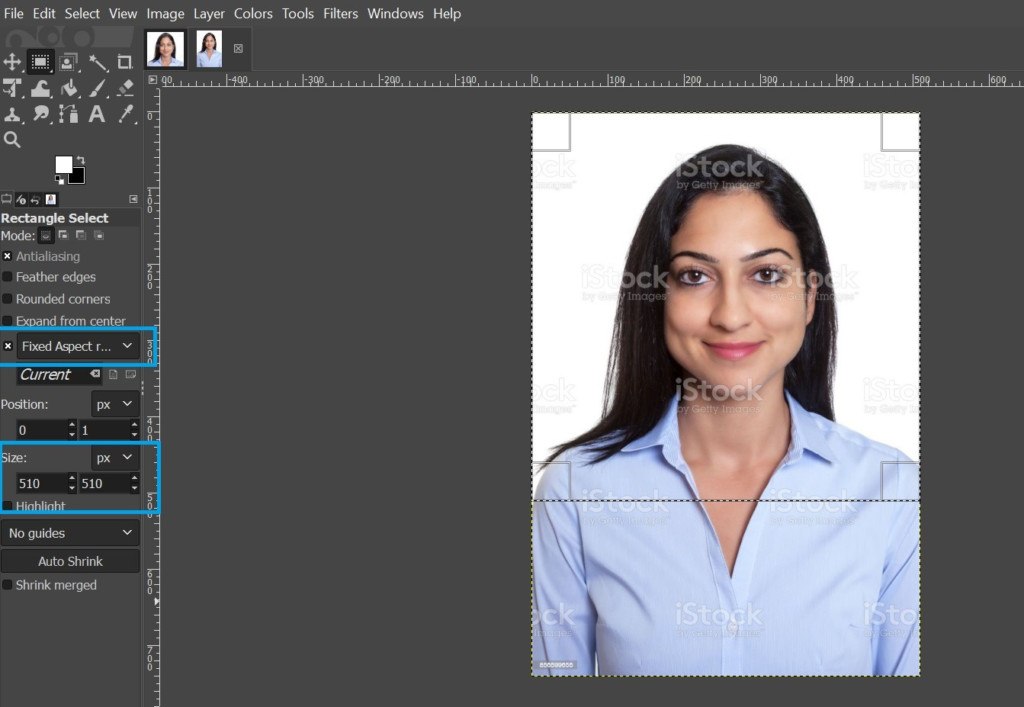Click the Size width input field
The height and width of the screenshot is (707, 1024).
(x=37, y=483)
